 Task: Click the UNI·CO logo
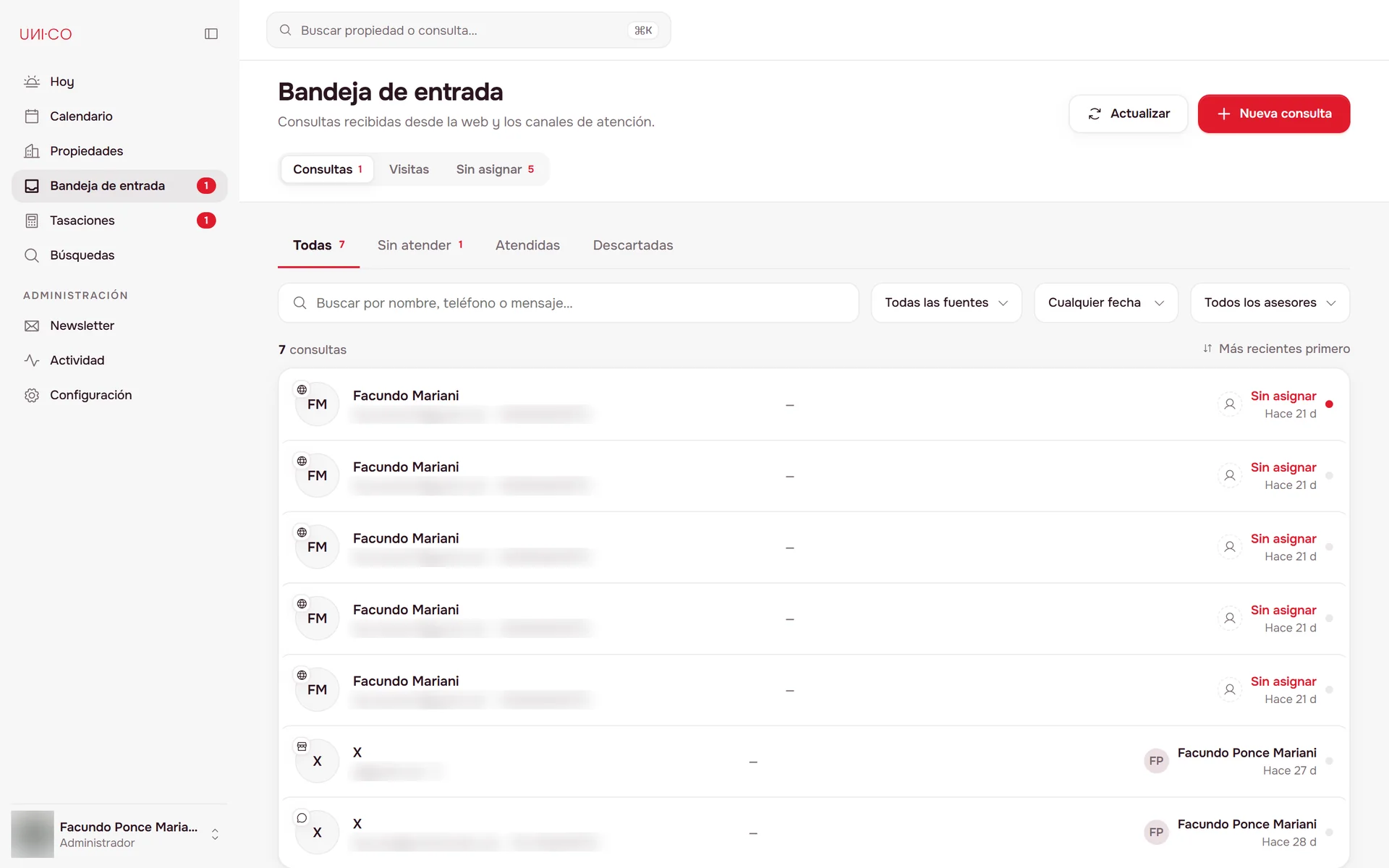46,34
